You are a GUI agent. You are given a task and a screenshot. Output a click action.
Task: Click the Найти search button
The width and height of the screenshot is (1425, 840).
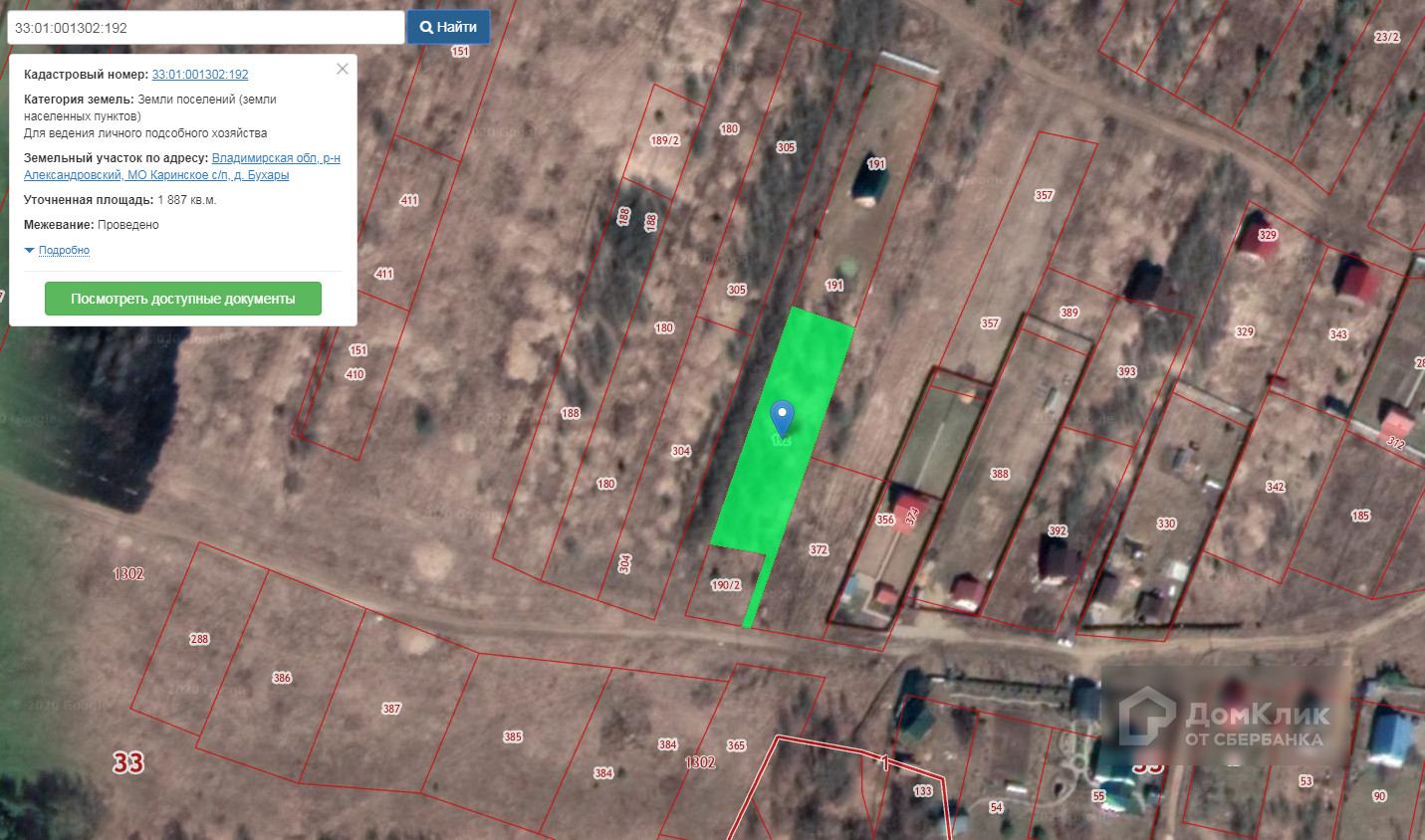(x=448, y=27)
